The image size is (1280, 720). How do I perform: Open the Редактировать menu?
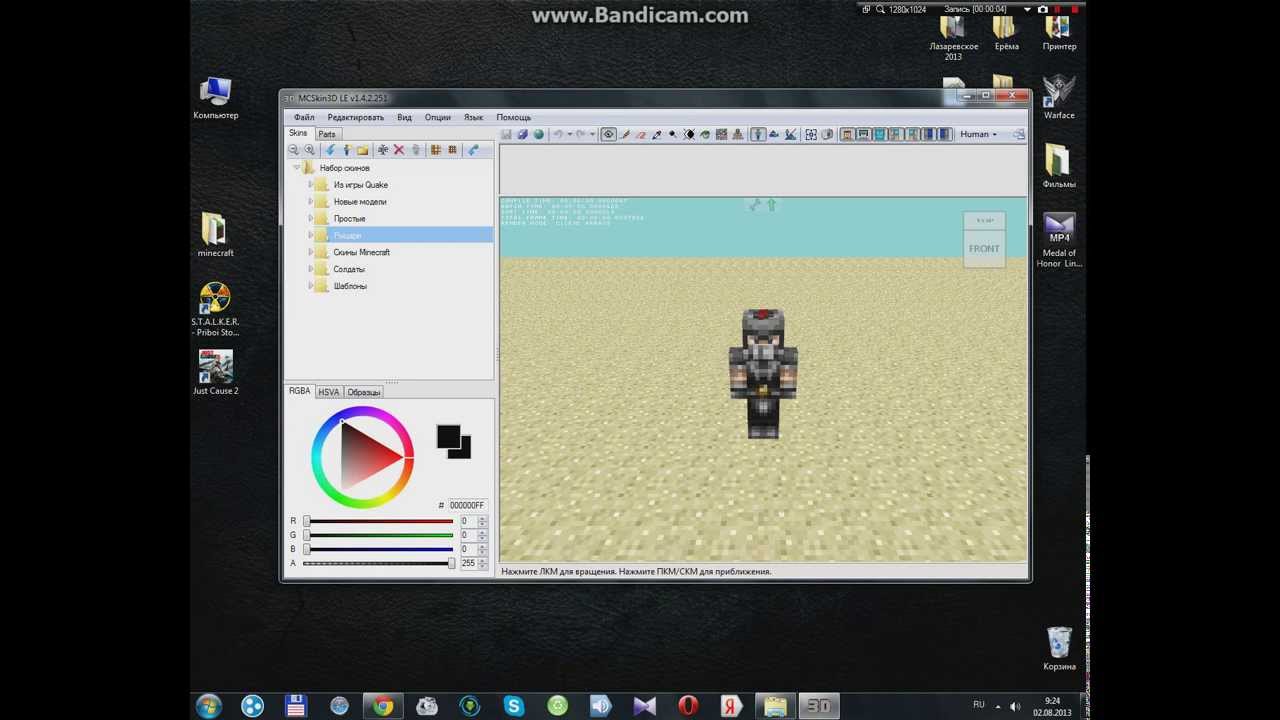pos(356,117)
